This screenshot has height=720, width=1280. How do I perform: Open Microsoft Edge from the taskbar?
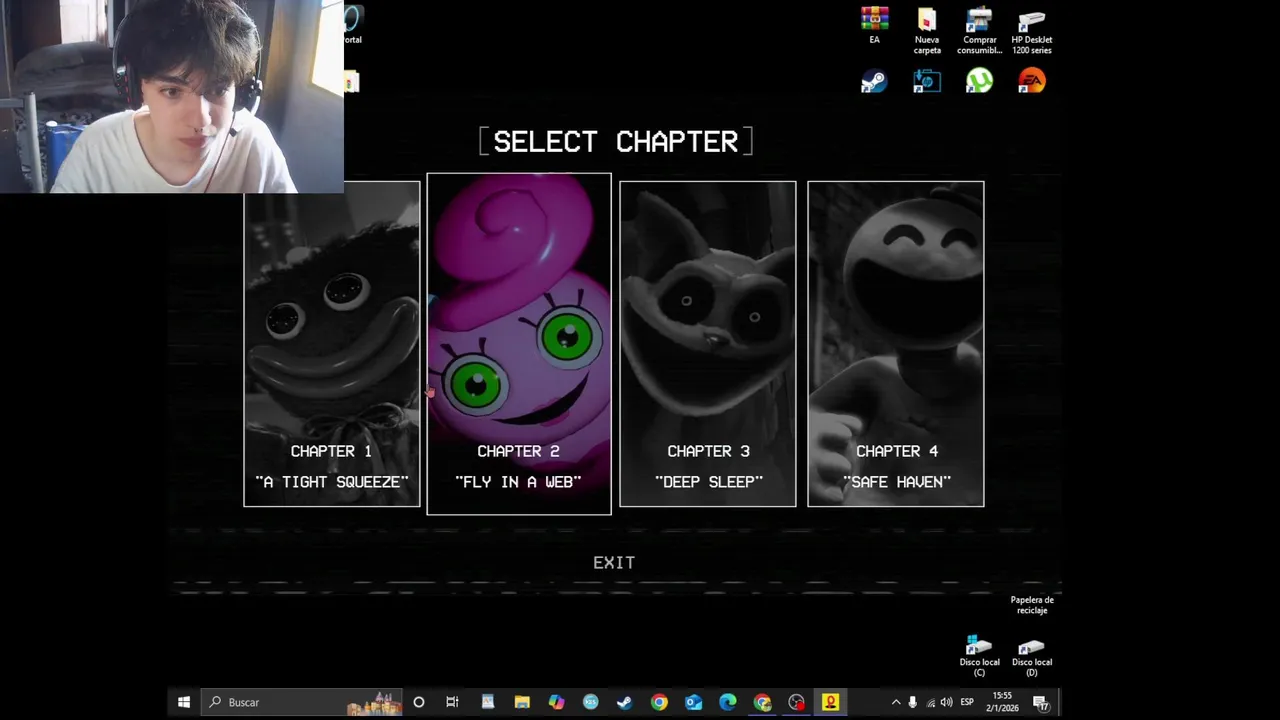coord(727,702)
